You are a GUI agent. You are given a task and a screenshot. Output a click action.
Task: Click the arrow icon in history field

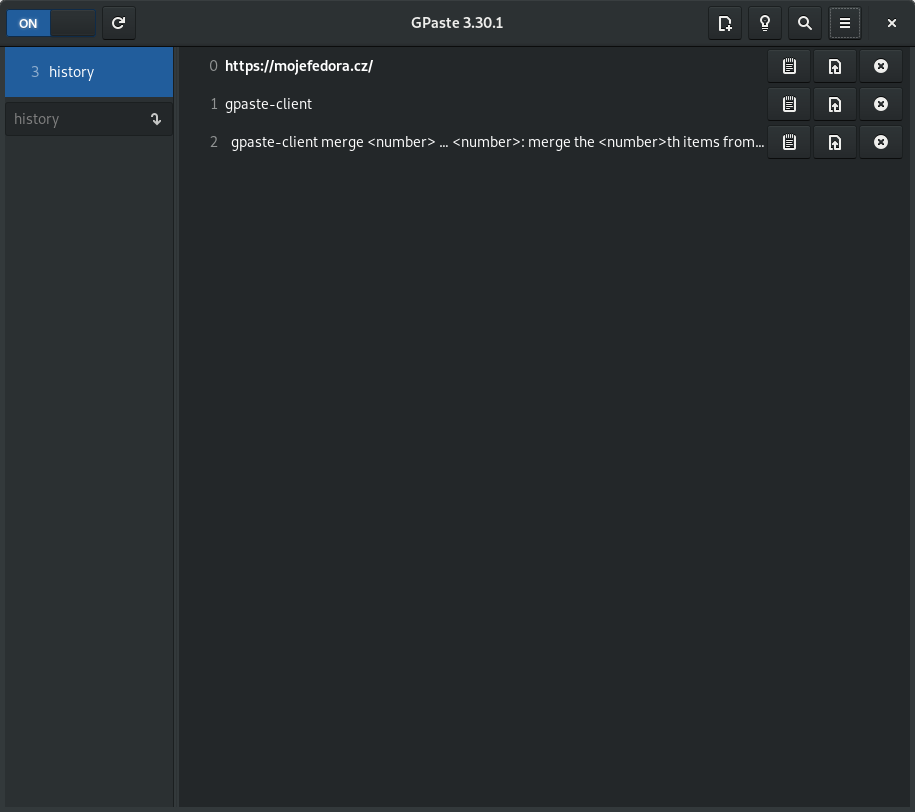pos(156,119)
